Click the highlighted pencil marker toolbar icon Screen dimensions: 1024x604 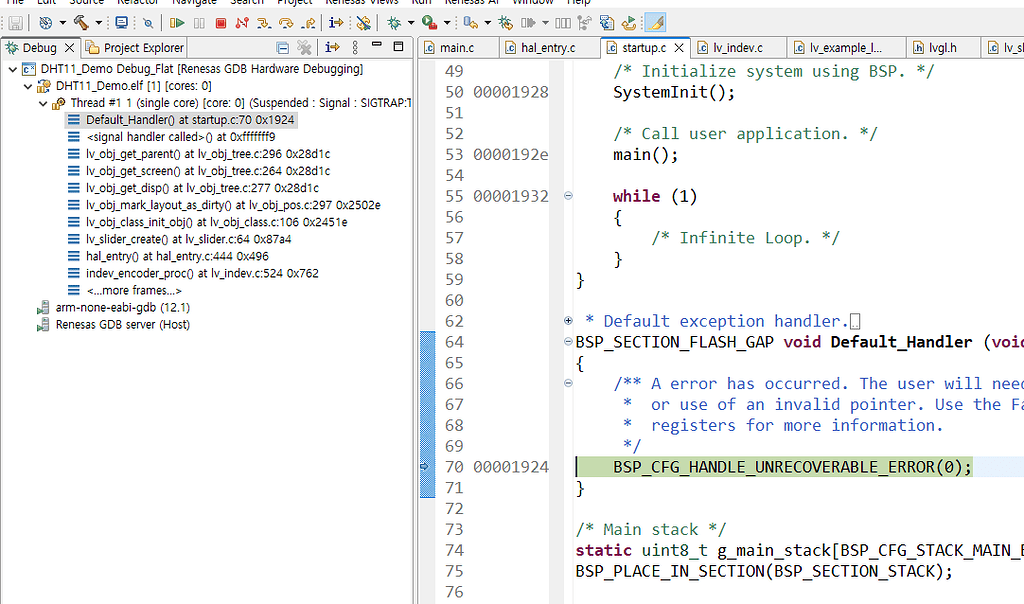[655, 23]
